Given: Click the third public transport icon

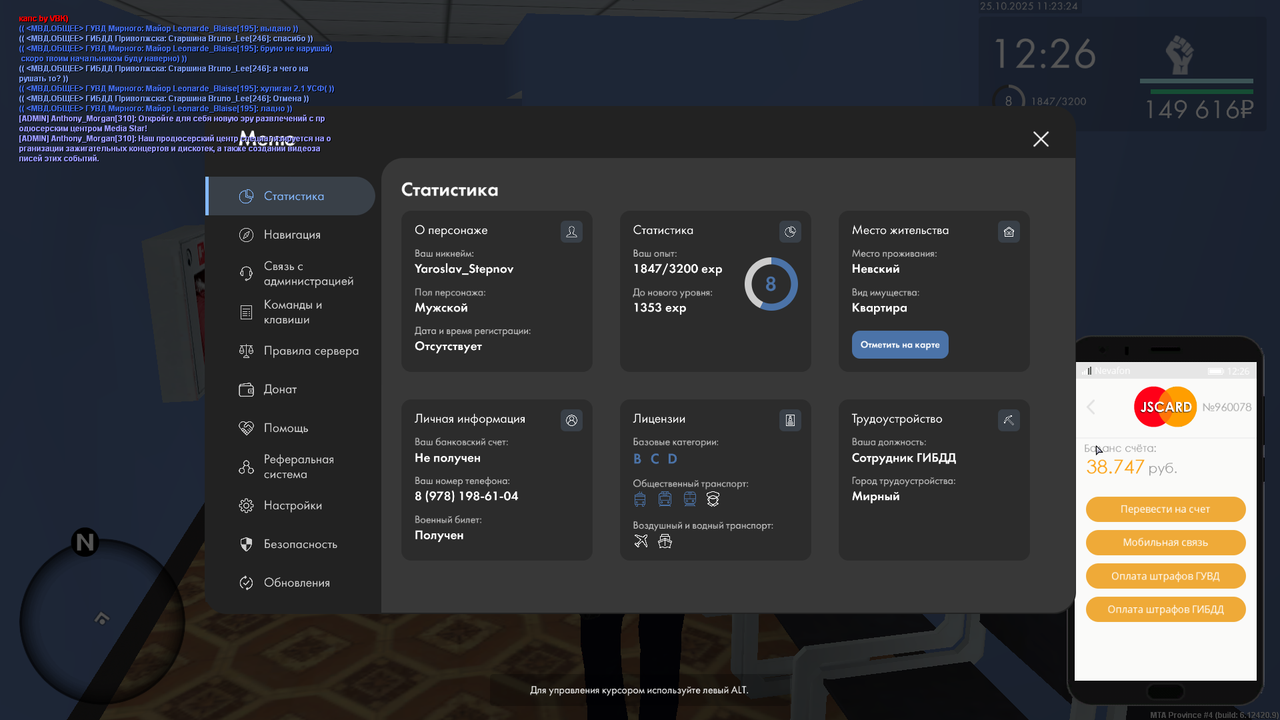Looking at the screenshot, I should (x=689, y=498).
